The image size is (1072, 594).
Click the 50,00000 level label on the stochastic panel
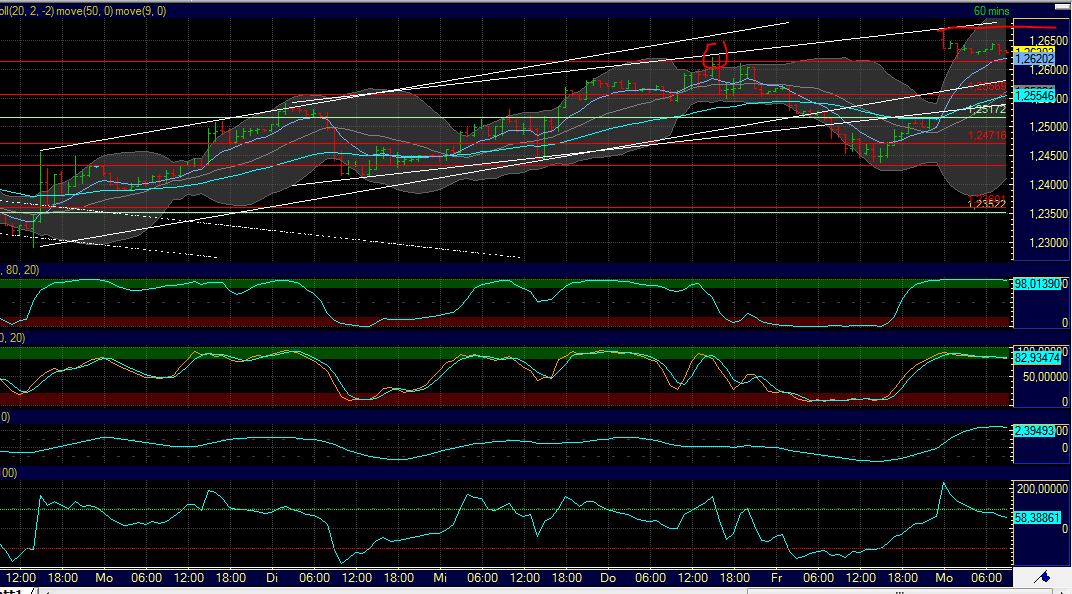coord(1045,377)
